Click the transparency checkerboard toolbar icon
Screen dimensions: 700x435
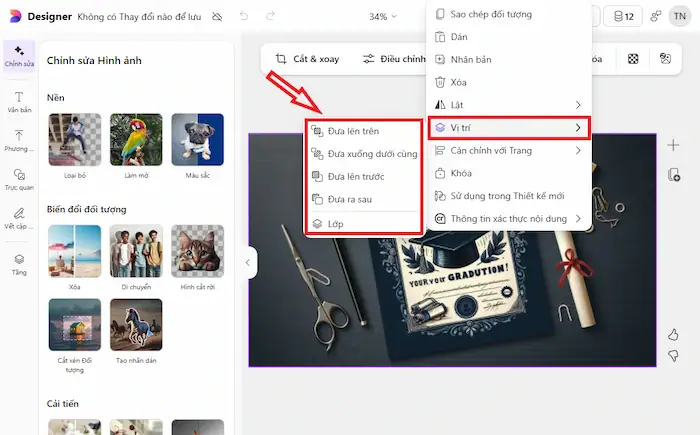(633, 59)
